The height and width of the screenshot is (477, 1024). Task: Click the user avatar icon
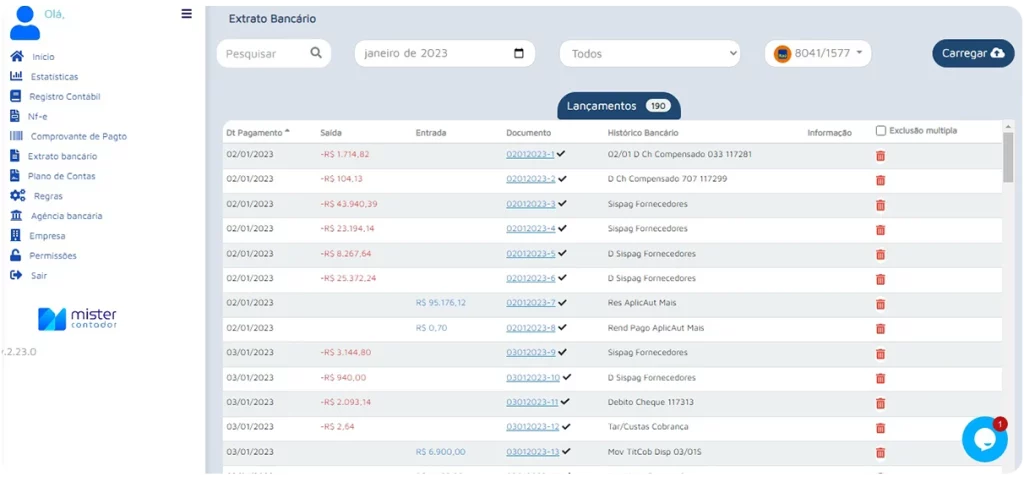click(24, 21)
